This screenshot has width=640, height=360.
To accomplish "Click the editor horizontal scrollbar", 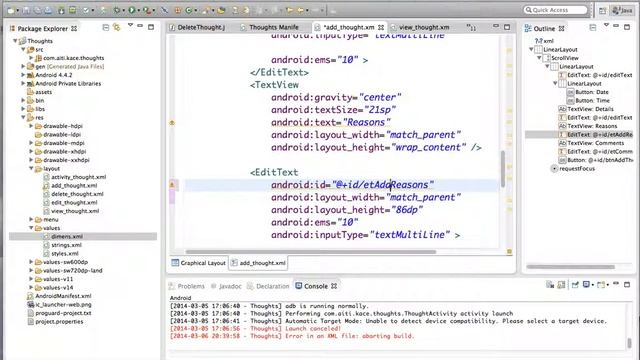I will pos(310,252).
